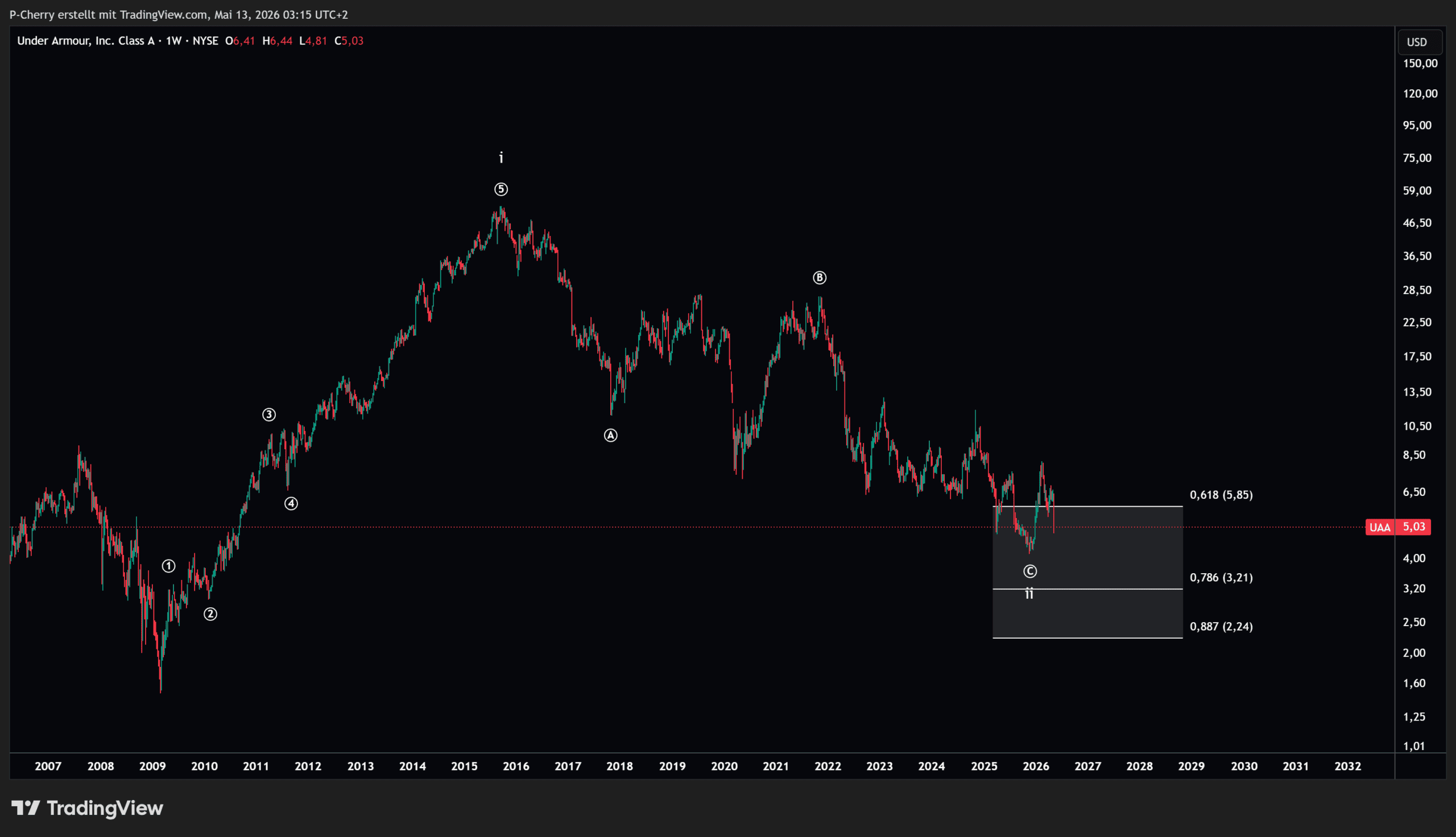Click the circled 2 wave label

(210, 615)
